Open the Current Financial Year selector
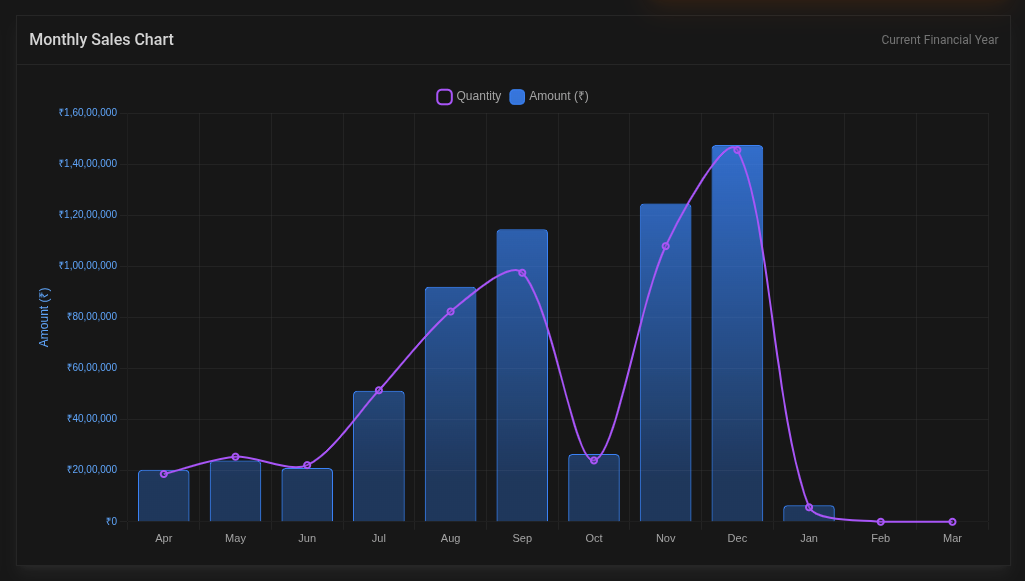The width and height of the screenshot is (1025, 581). coord(940,39)
